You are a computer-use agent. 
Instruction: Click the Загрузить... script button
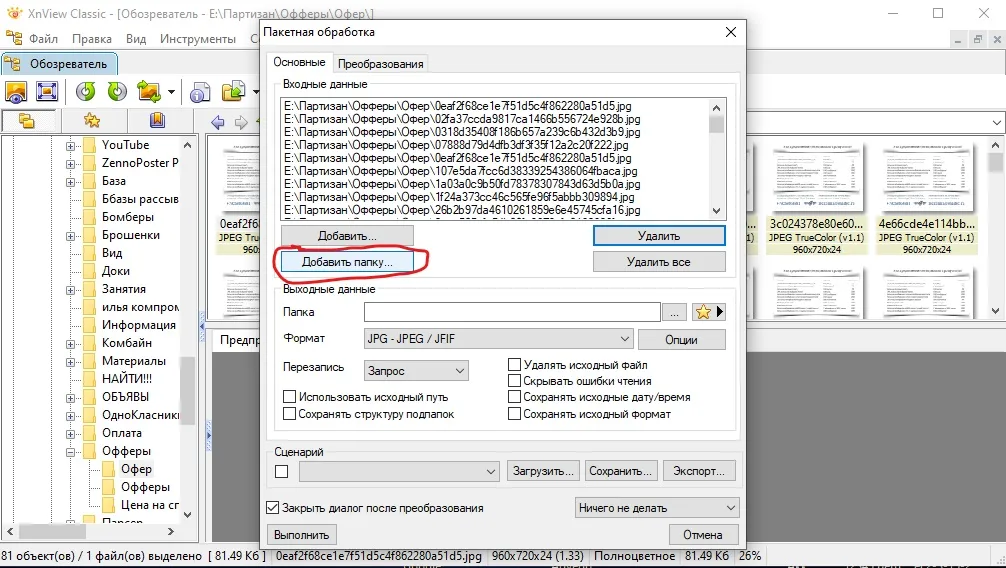543,471
